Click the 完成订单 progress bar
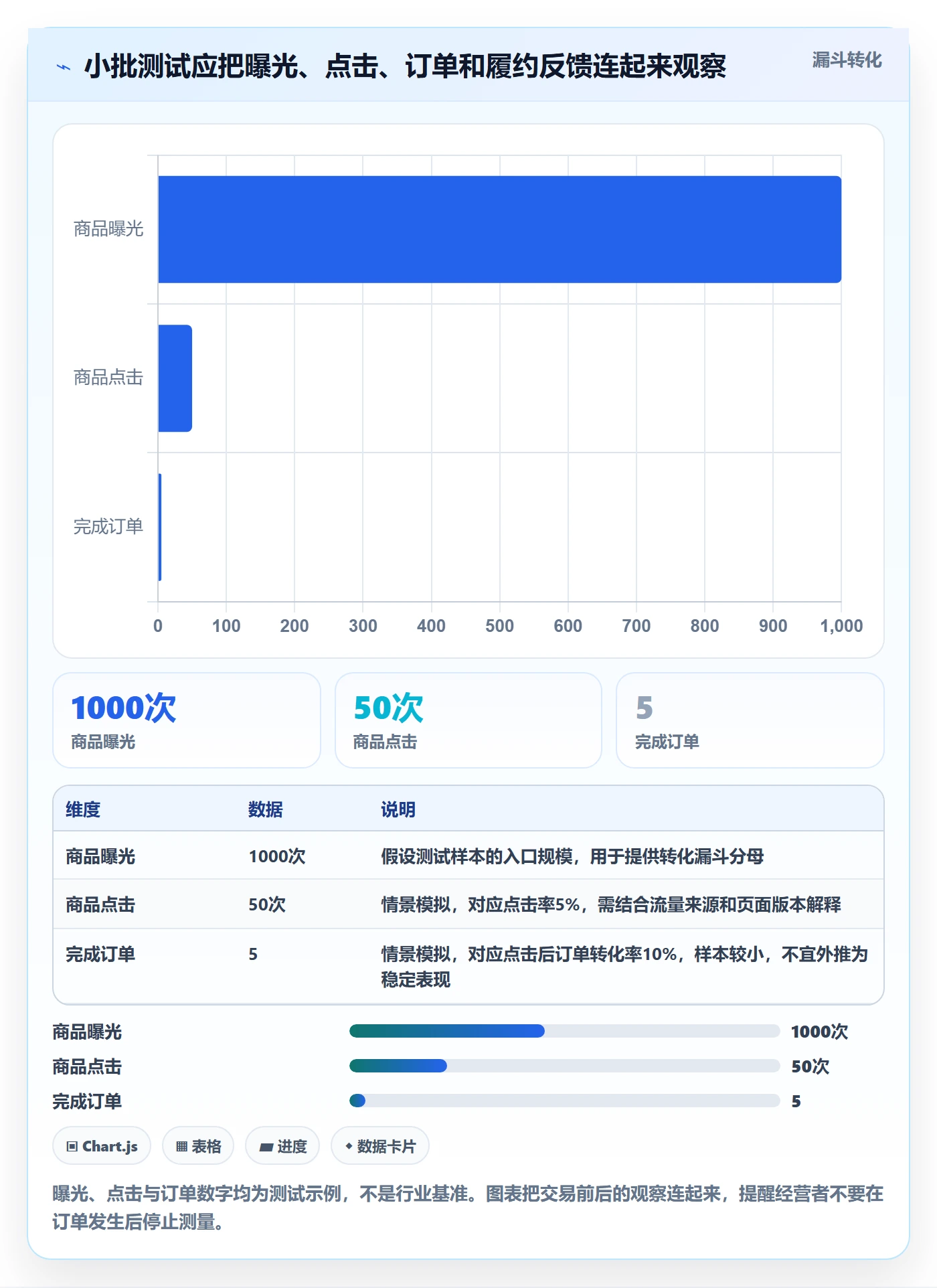937x1288 pixels. [564, 1101]
